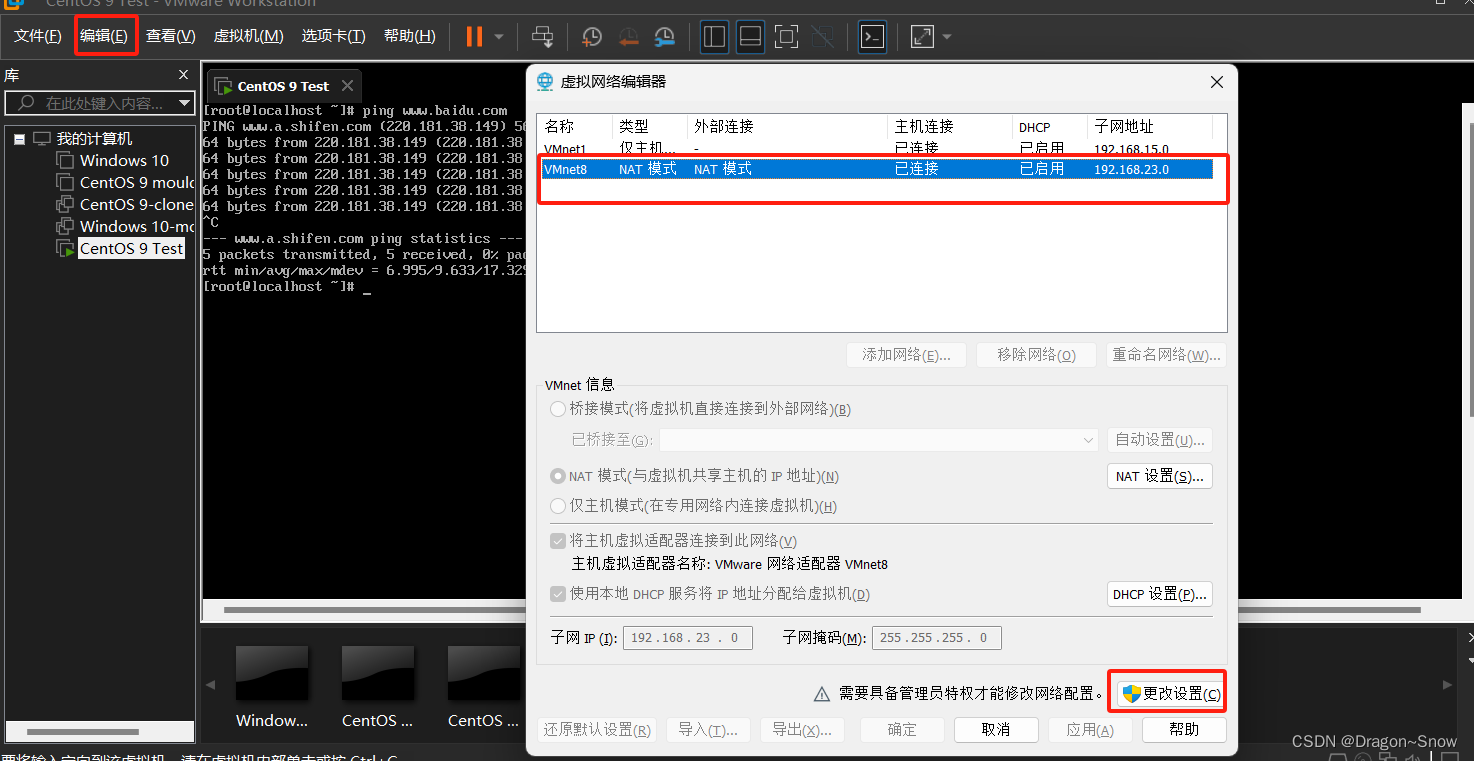Send Ctrl+Alt+Del to the virtual machine
1474x761 pixels.
point(542,37)
